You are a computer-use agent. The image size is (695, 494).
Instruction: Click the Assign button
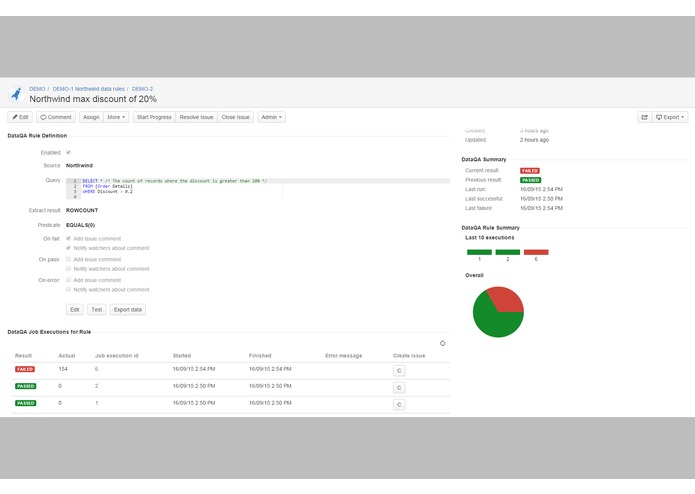pyautogui.click(x=91, y=117)
